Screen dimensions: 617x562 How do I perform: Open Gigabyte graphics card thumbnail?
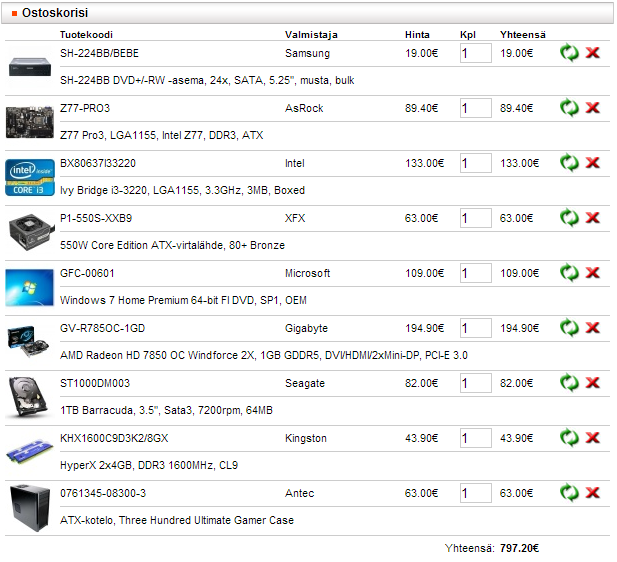click(x=28, y=341)
